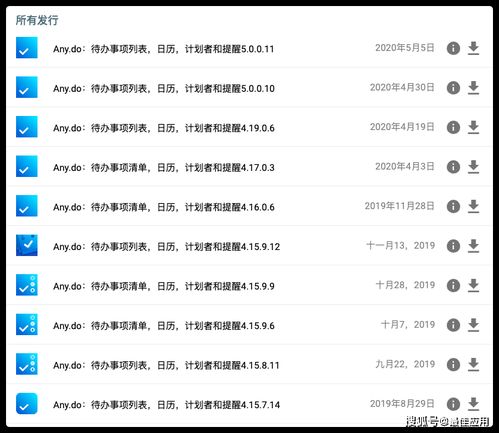Open the Any.do 4.19.0.6 release link
The width and height of the screenshot is (499, 433).
164,128
